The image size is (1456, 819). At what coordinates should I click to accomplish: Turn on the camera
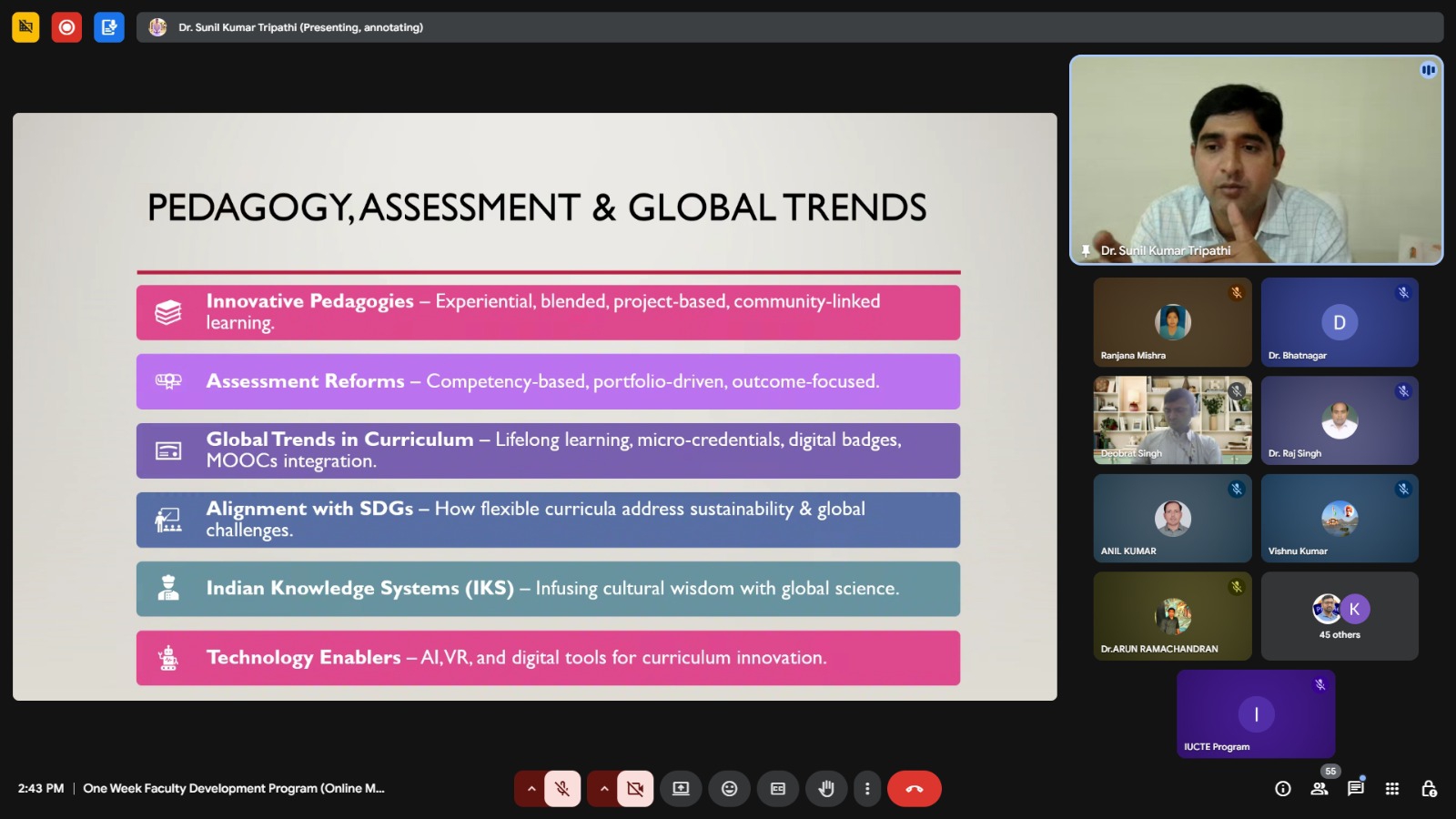coord(635,789)
